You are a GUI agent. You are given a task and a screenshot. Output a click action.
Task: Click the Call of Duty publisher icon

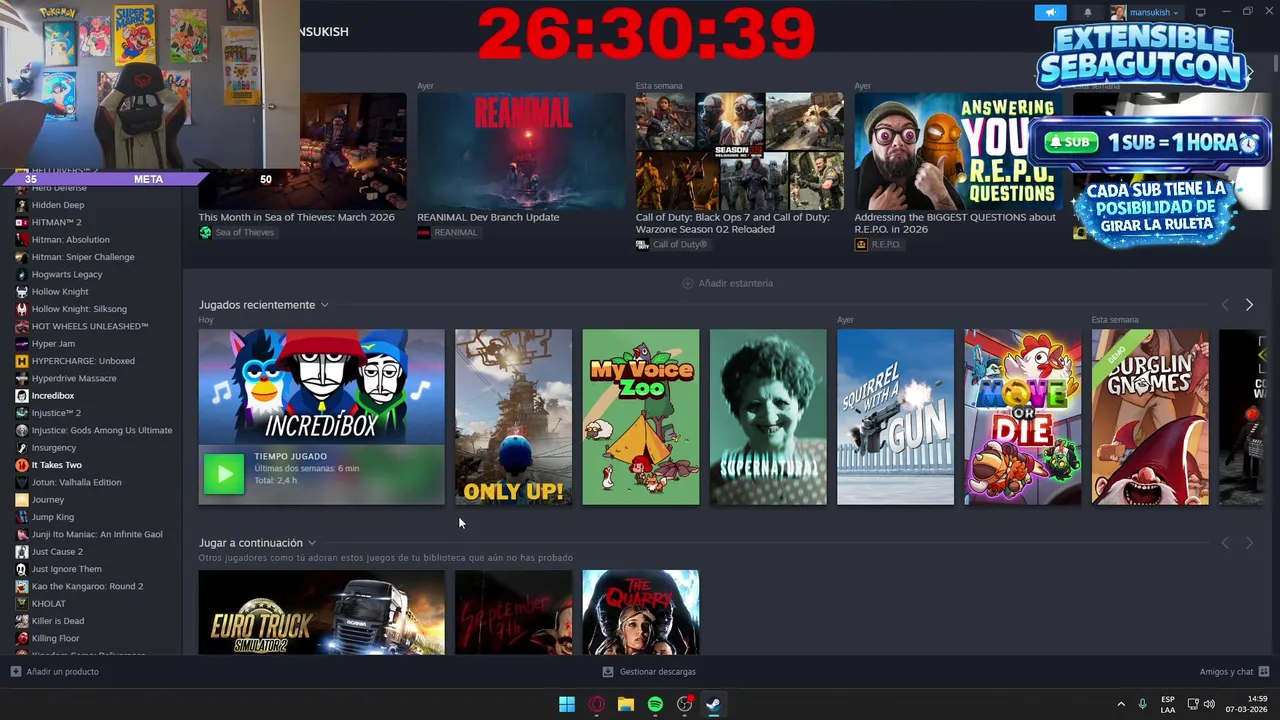[x=642, y=244]
